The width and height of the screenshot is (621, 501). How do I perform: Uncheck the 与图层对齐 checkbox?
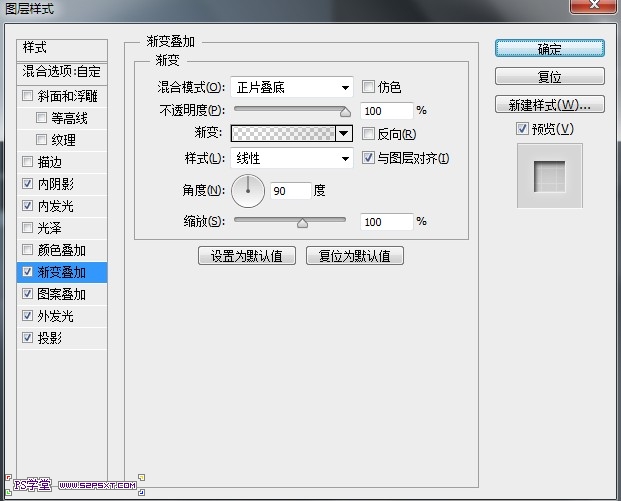[369, 158]
